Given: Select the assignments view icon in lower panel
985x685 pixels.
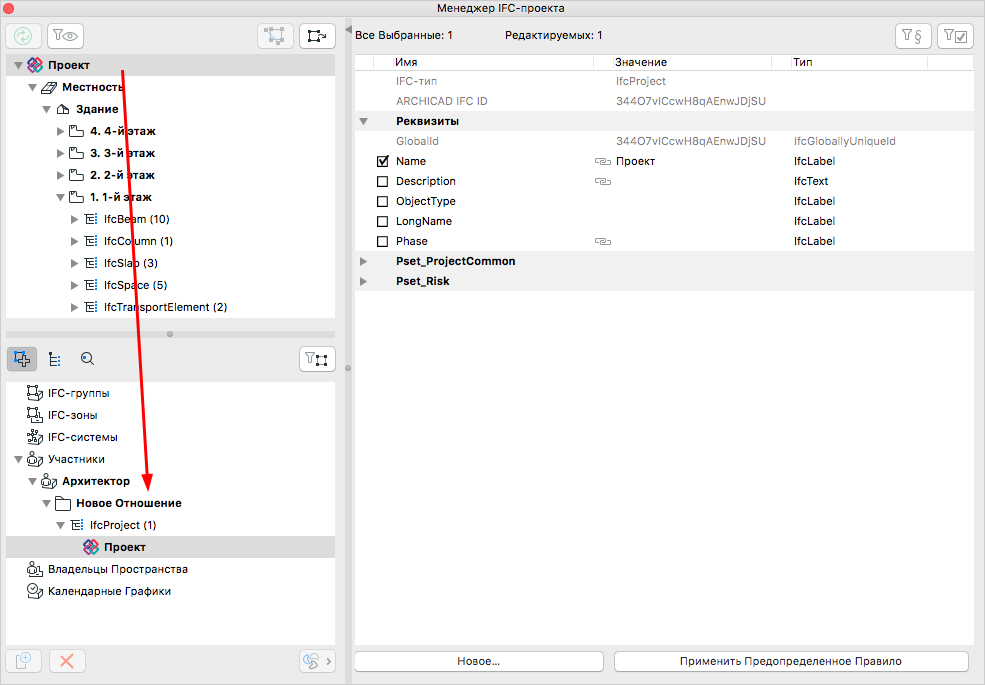Looking at the screenshot, I should (22, 359).
